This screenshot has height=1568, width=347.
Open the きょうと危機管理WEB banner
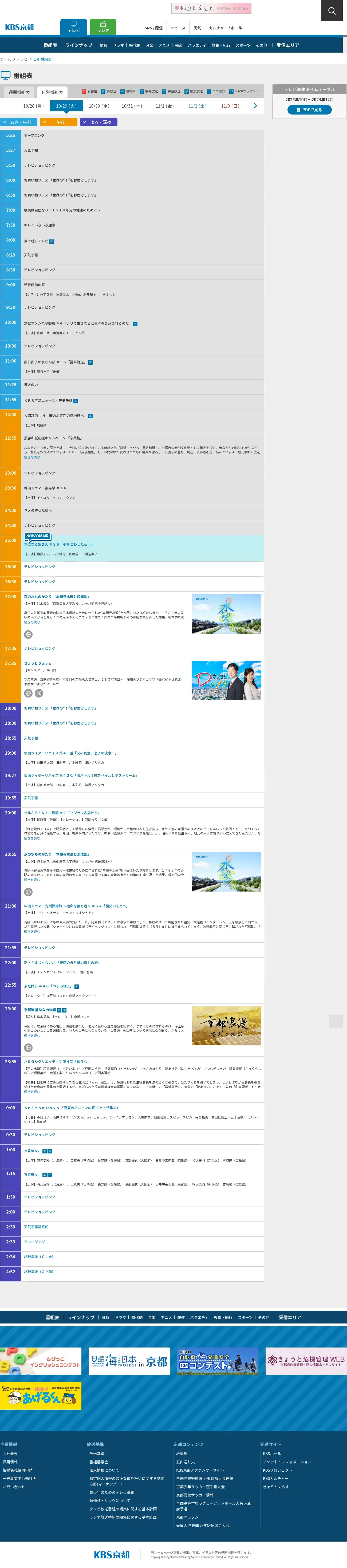306,1361
